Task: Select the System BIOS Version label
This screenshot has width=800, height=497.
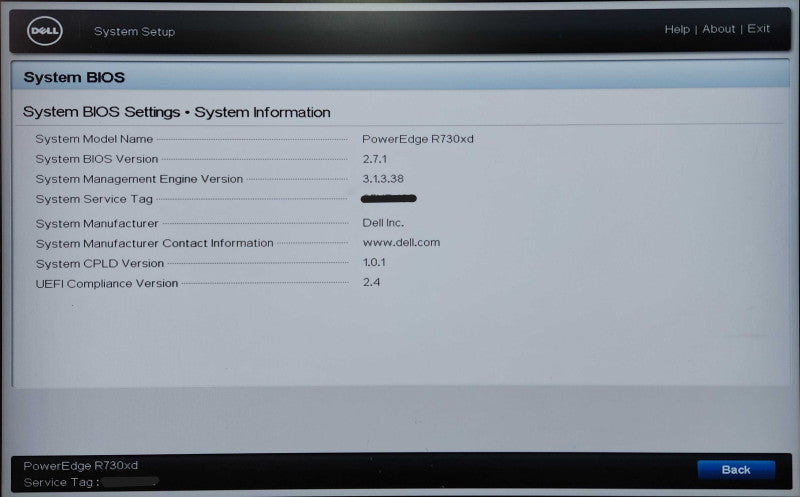Action: click(96, 159)
